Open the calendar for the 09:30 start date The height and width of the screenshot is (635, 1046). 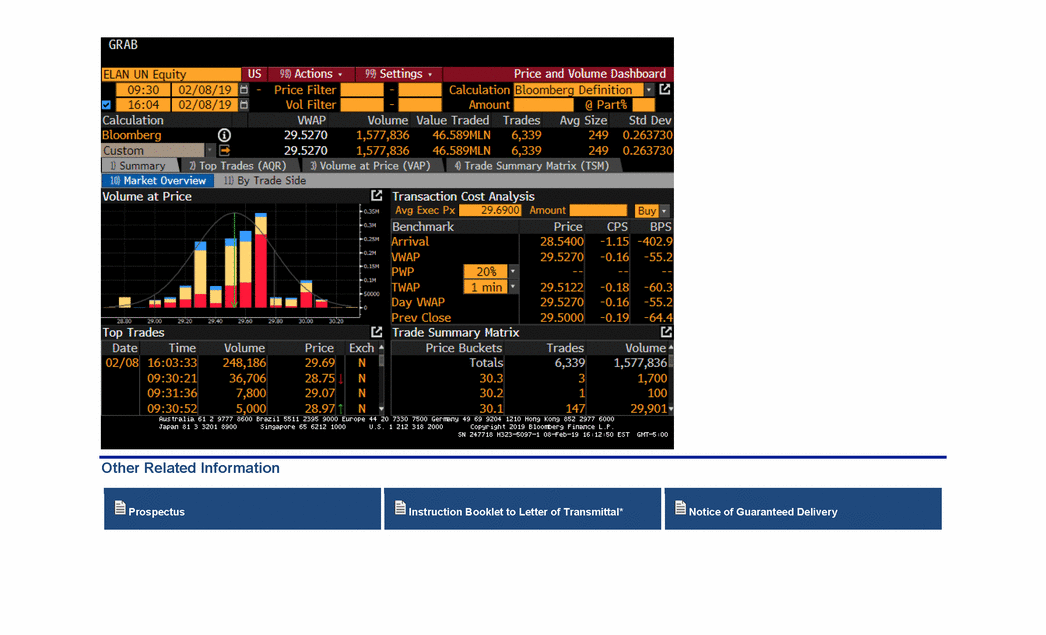(x=243, y=90)
